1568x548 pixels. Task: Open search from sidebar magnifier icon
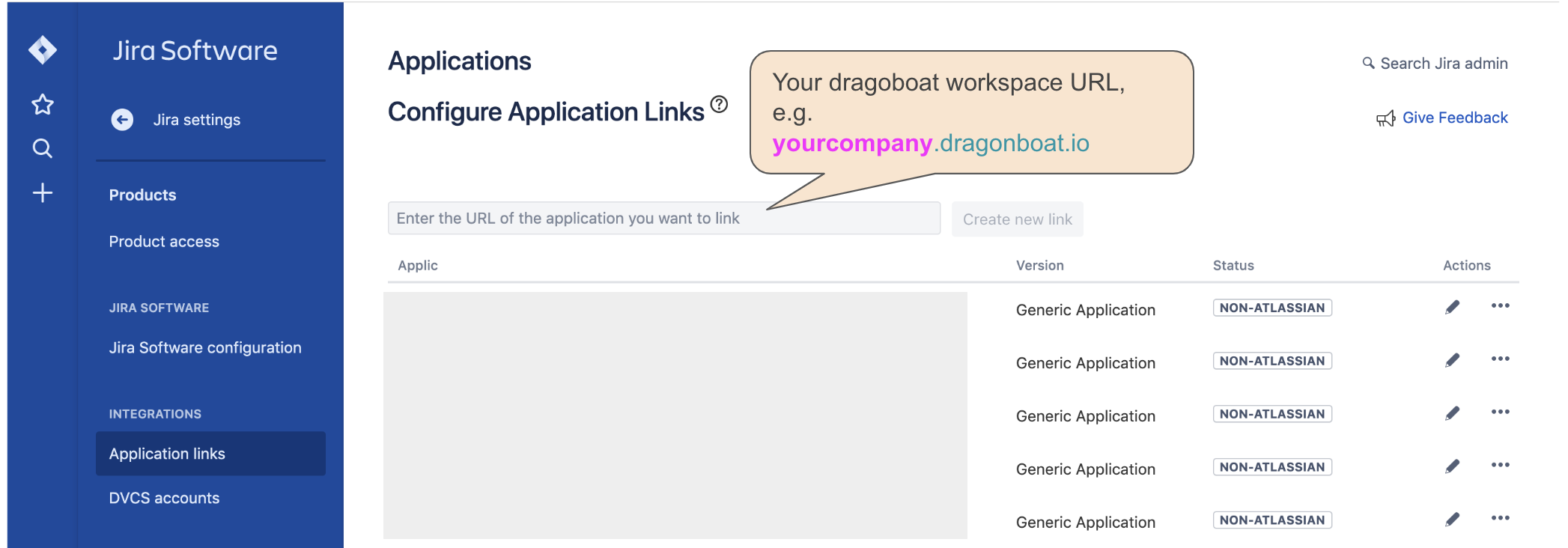coord(43,148)
